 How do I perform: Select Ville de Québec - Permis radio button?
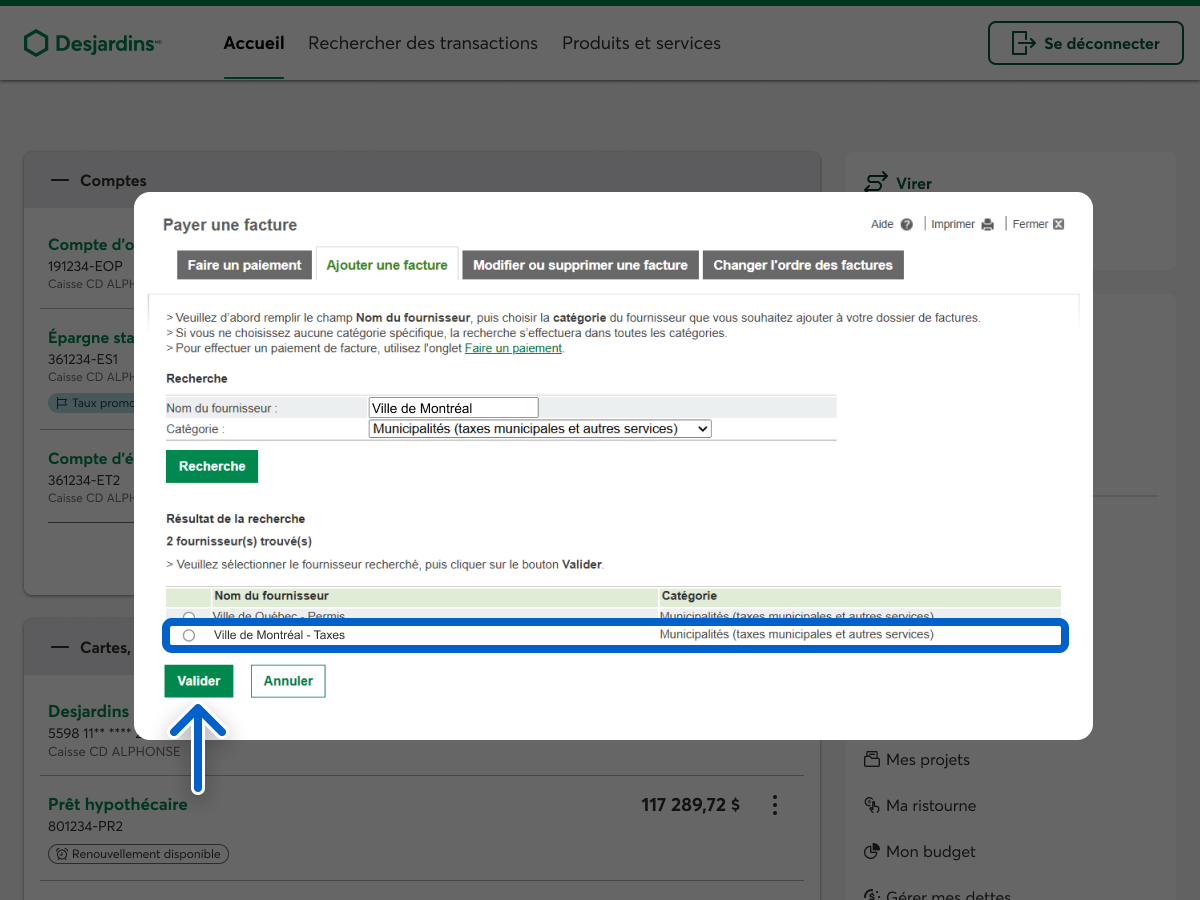[x=189, y=616]
